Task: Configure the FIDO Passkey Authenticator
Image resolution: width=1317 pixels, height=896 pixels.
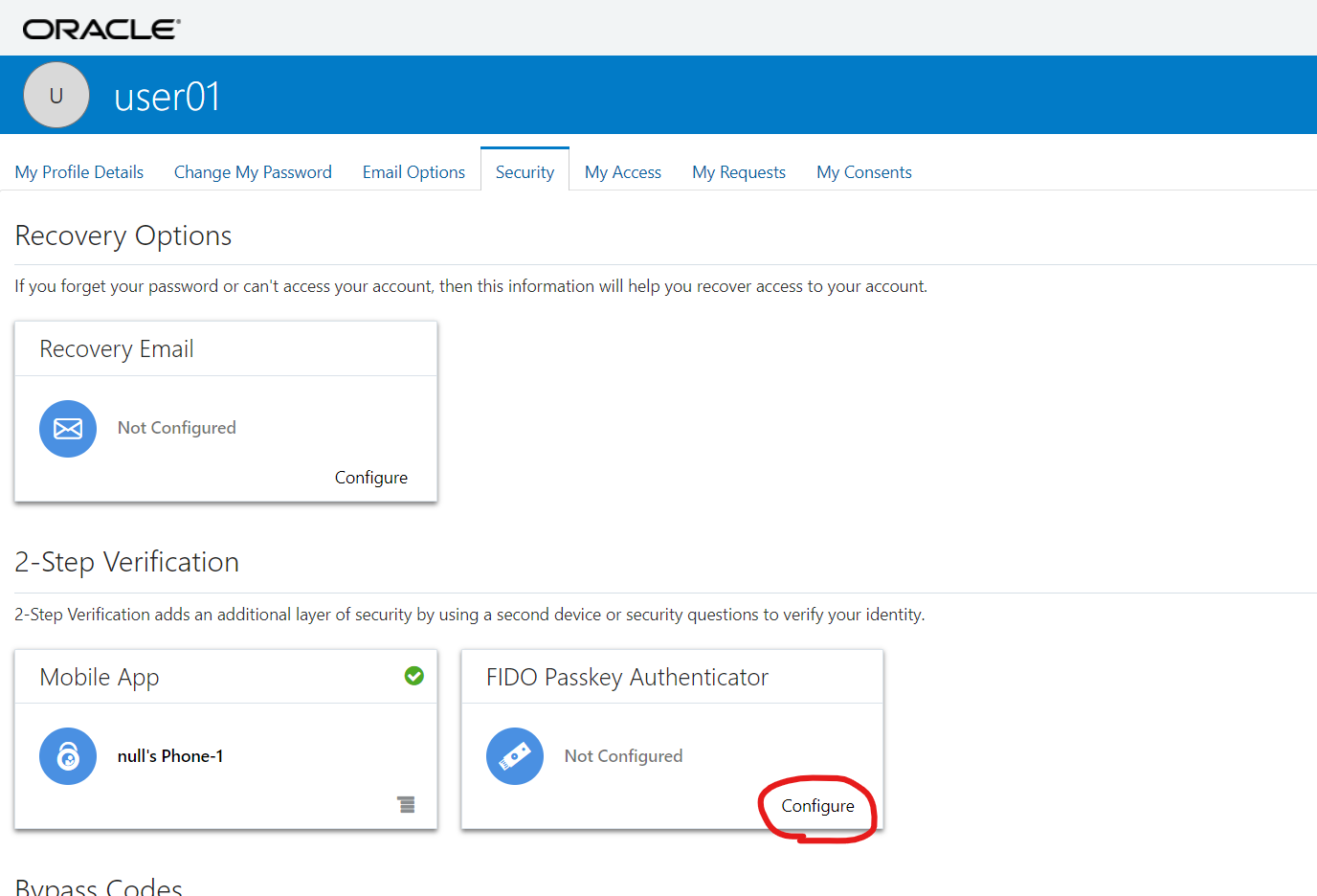Action: pyautogui.click(x=818, y=806)
